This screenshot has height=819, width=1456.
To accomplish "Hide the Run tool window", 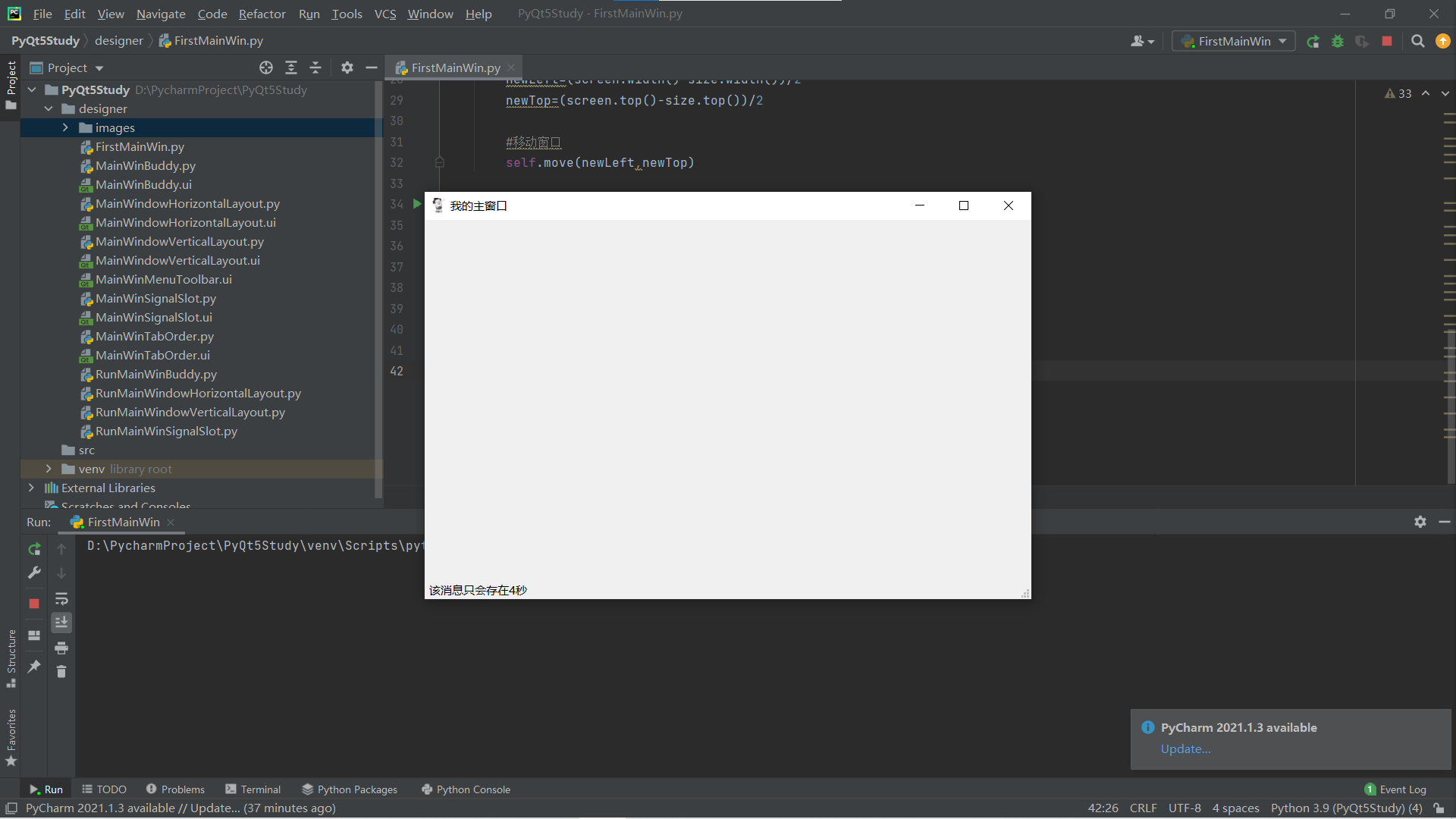I will (x=1445, y=522).
